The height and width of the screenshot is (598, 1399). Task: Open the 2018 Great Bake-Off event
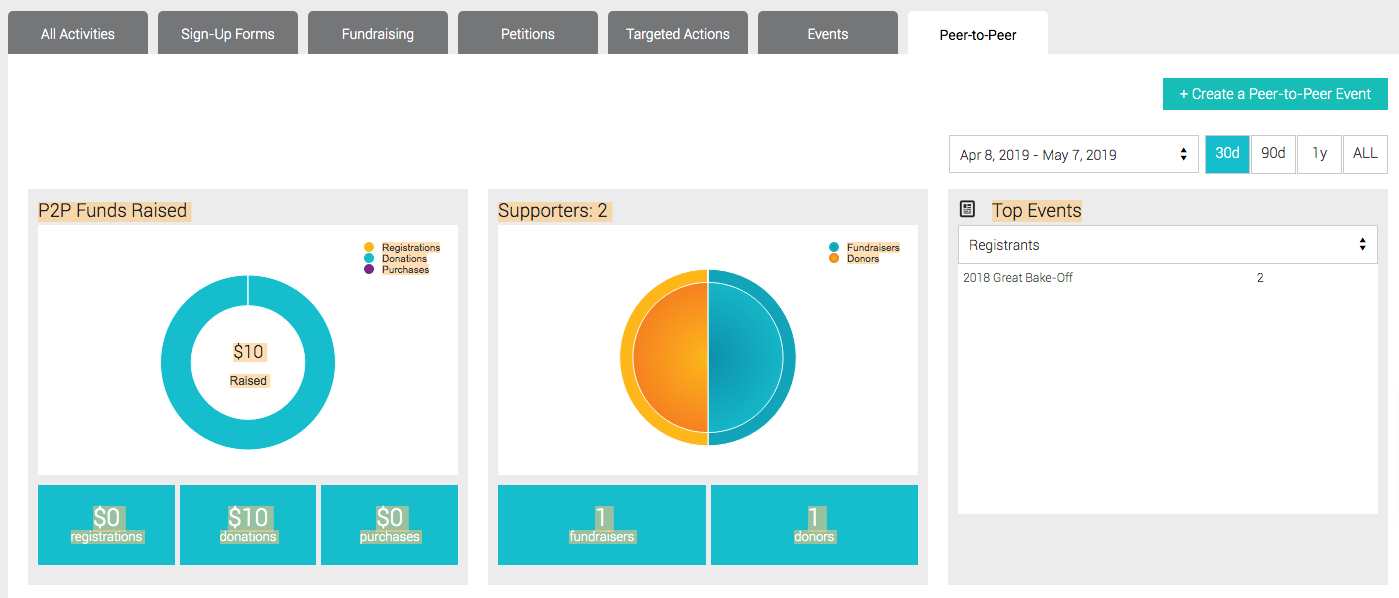click(1018, 278)
